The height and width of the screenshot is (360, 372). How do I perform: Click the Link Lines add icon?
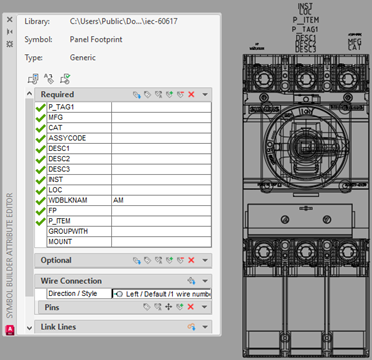pyautogui.click(x=191, y=327)
